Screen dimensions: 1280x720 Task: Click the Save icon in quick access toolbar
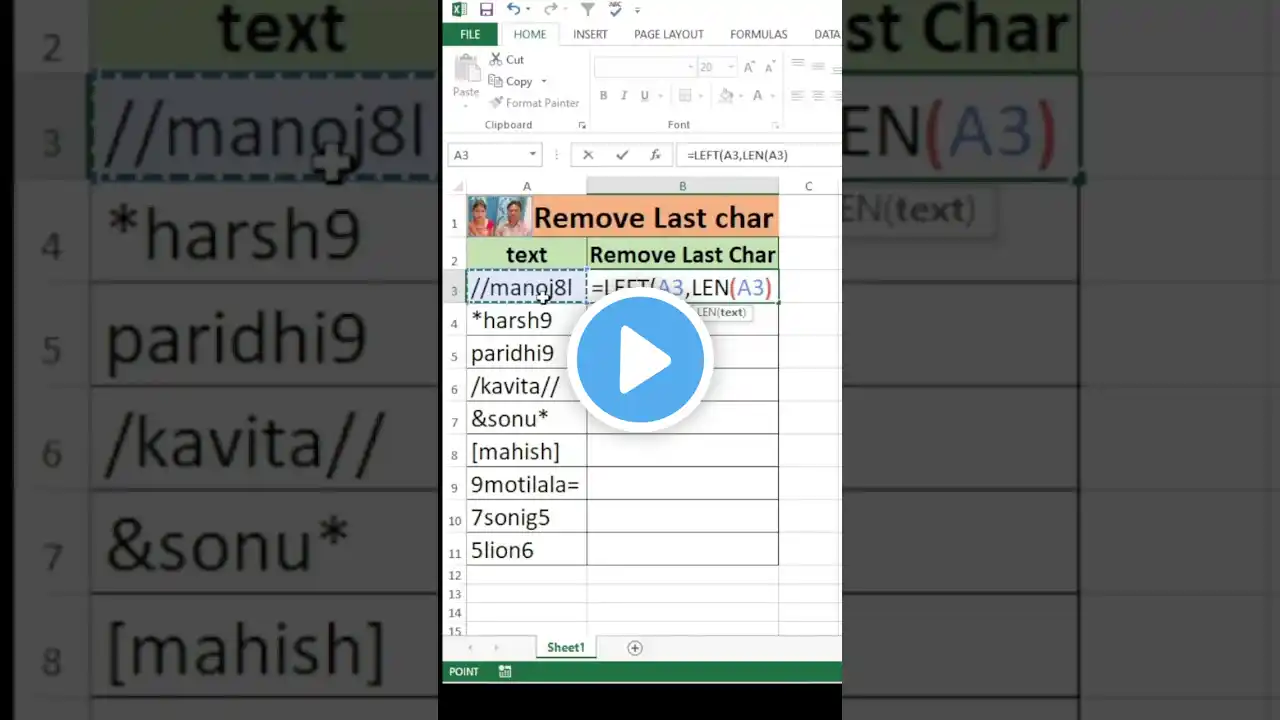click(487, 9)
